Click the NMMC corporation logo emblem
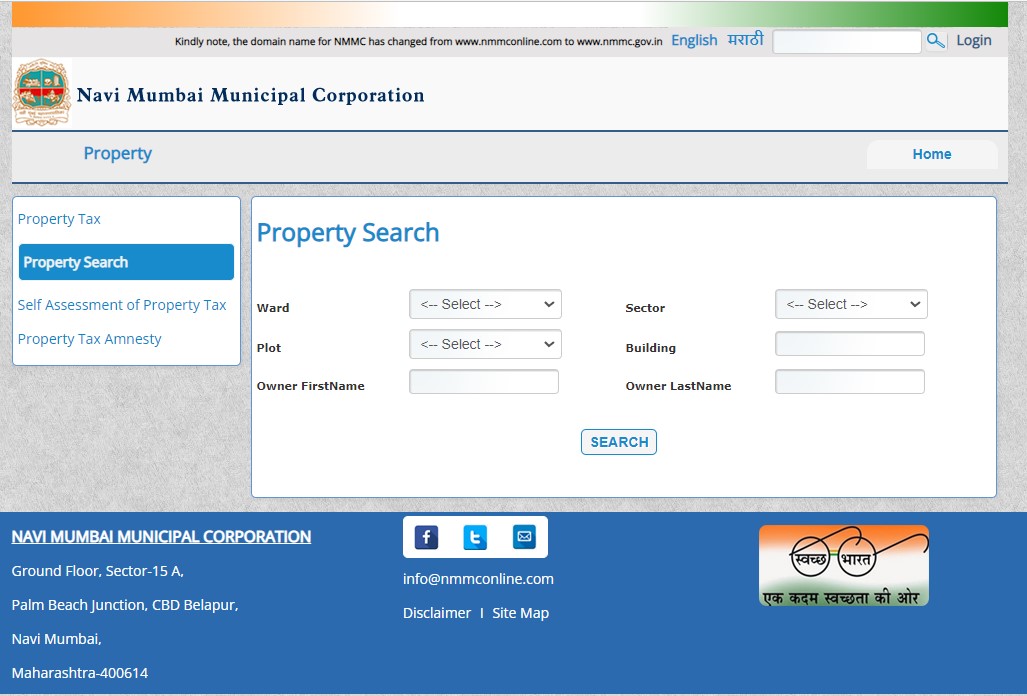1027x696 pixels. click(41, 92)
